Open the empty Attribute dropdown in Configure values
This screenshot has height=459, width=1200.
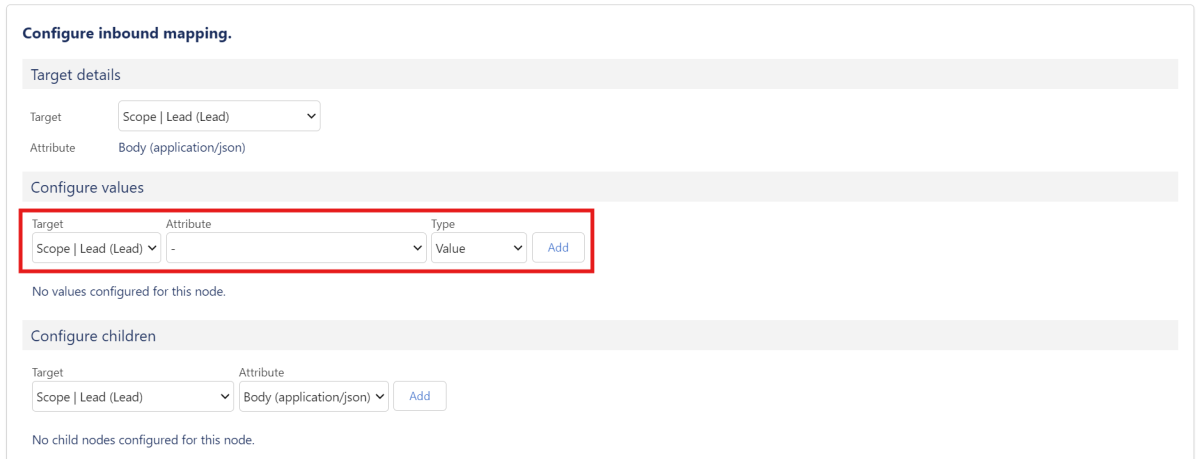click(297, 248)
